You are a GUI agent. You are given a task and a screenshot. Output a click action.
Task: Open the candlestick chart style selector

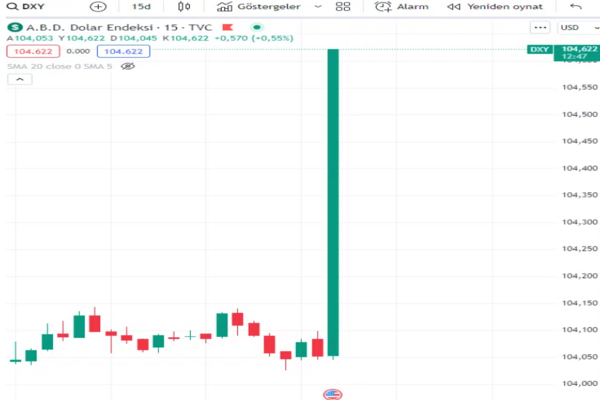[183, 6]
